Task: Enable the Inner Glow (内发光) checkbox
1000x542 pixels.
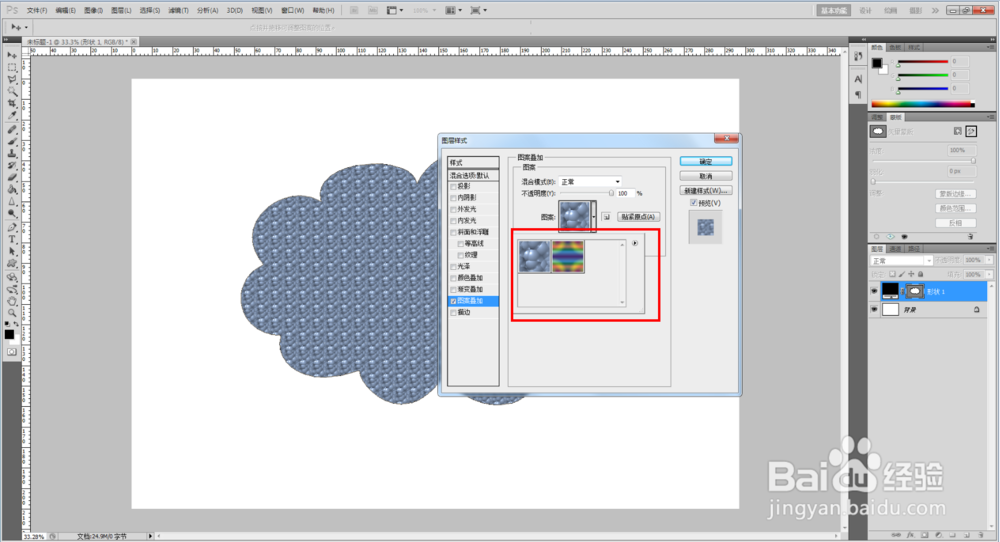Action: pyautogui.click(x=453, y=221)
